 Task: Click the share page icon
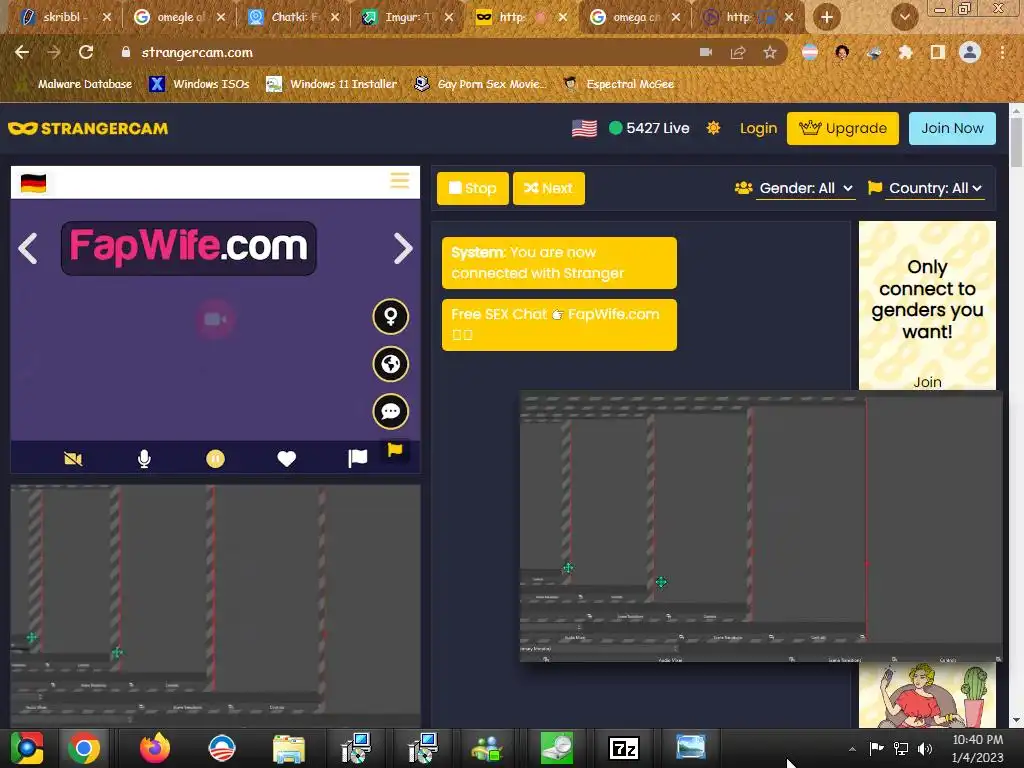[x=738, y=52]
